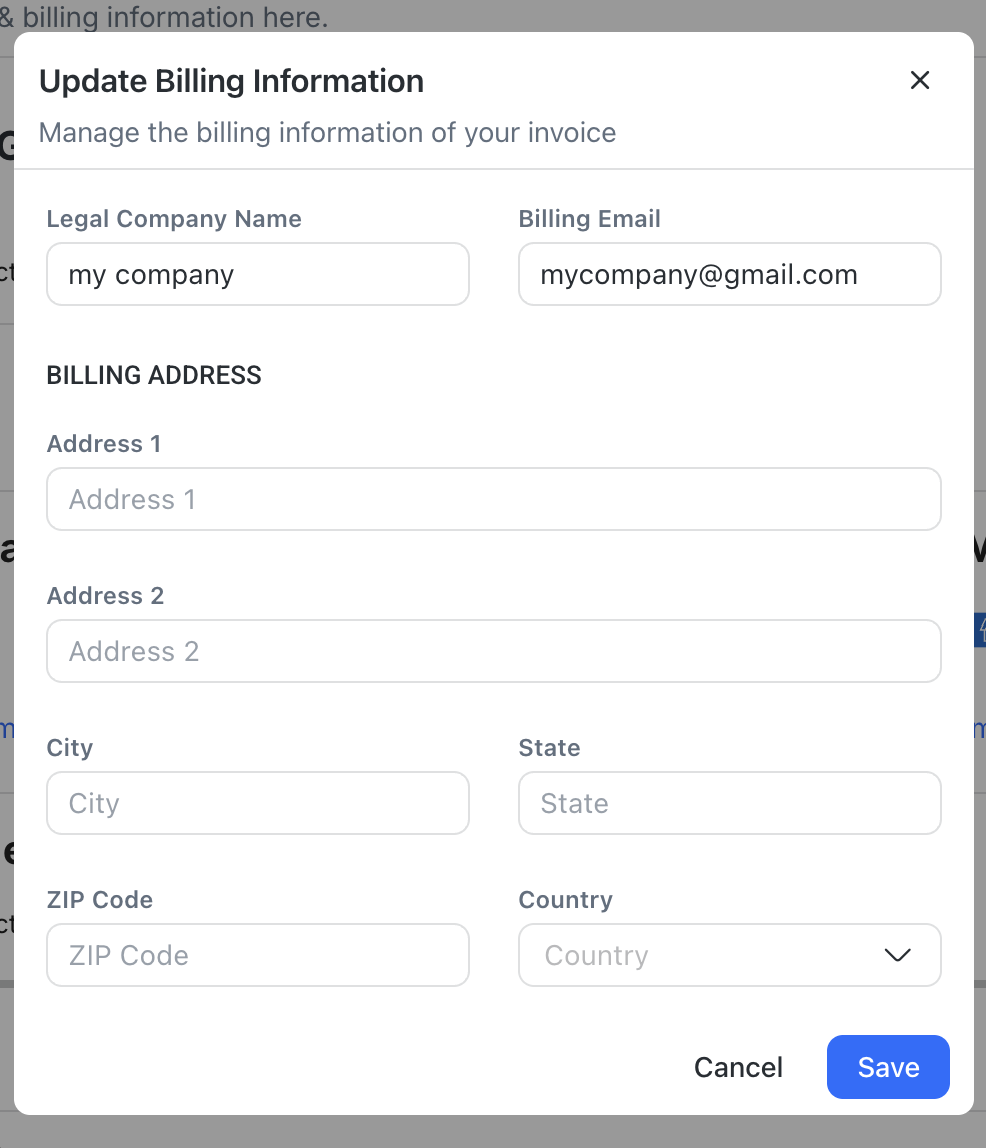The height and width of the screenshot is (1148, 986).
Task: Click the Billing Email label
Action: click(x=590, y=219)
